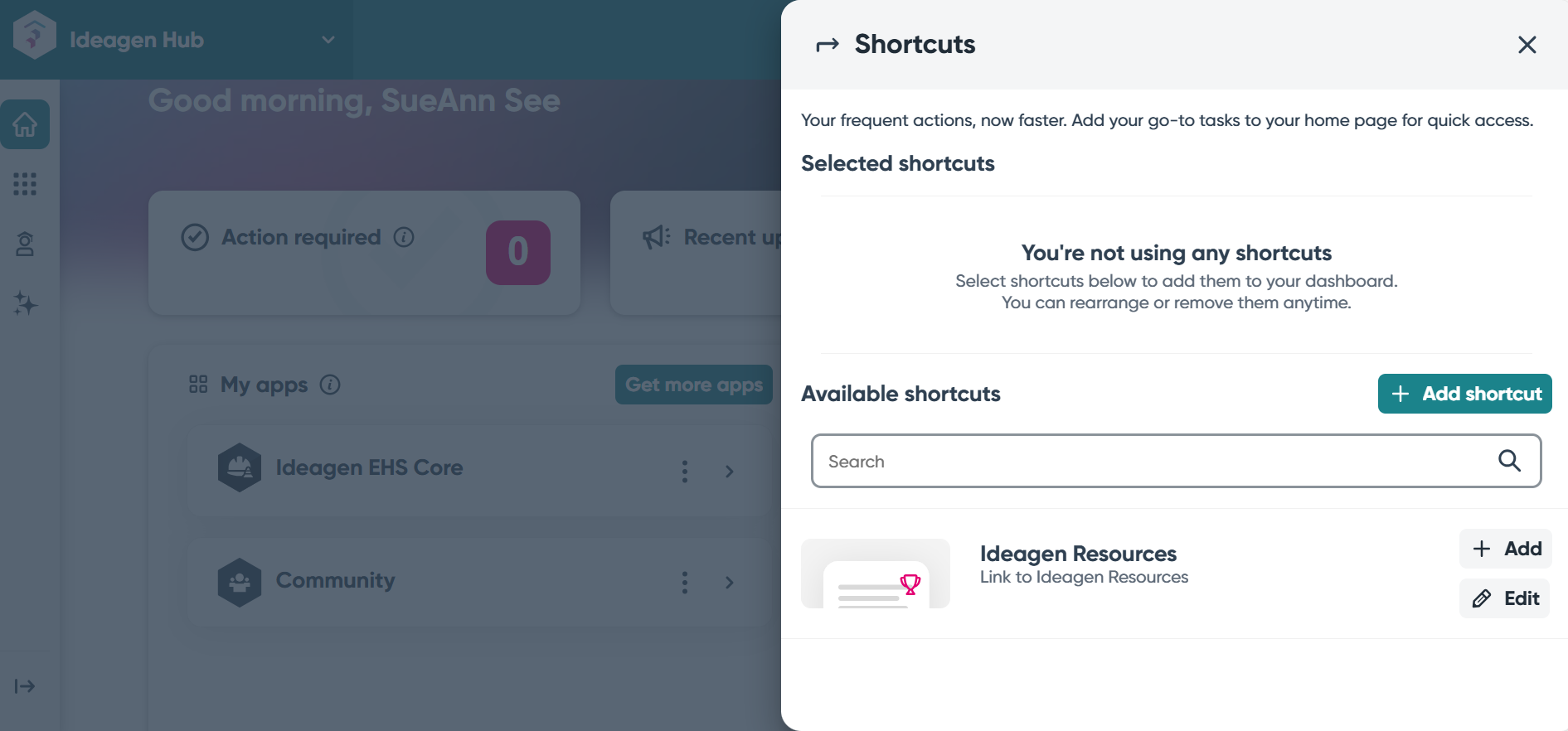
Task: Click the Action required info icon
Action: pyautogui.click(x=404, y=238)
